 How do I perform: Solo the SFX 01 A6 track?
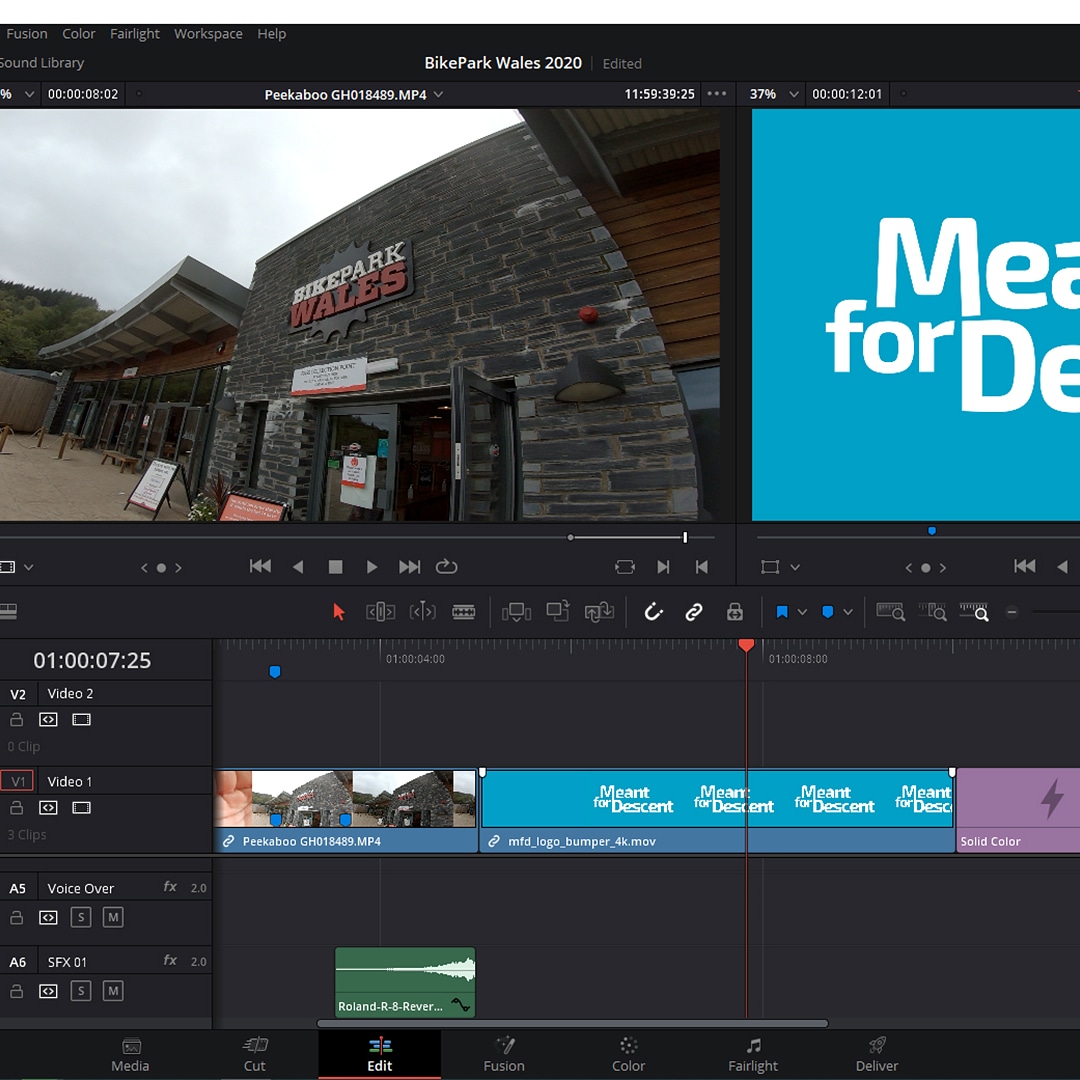click(x=81, y=991)
